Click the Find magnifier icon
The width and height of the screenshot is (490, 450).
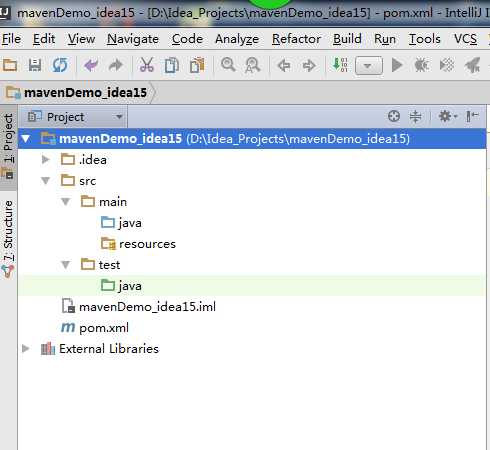(x=228, y=64)
